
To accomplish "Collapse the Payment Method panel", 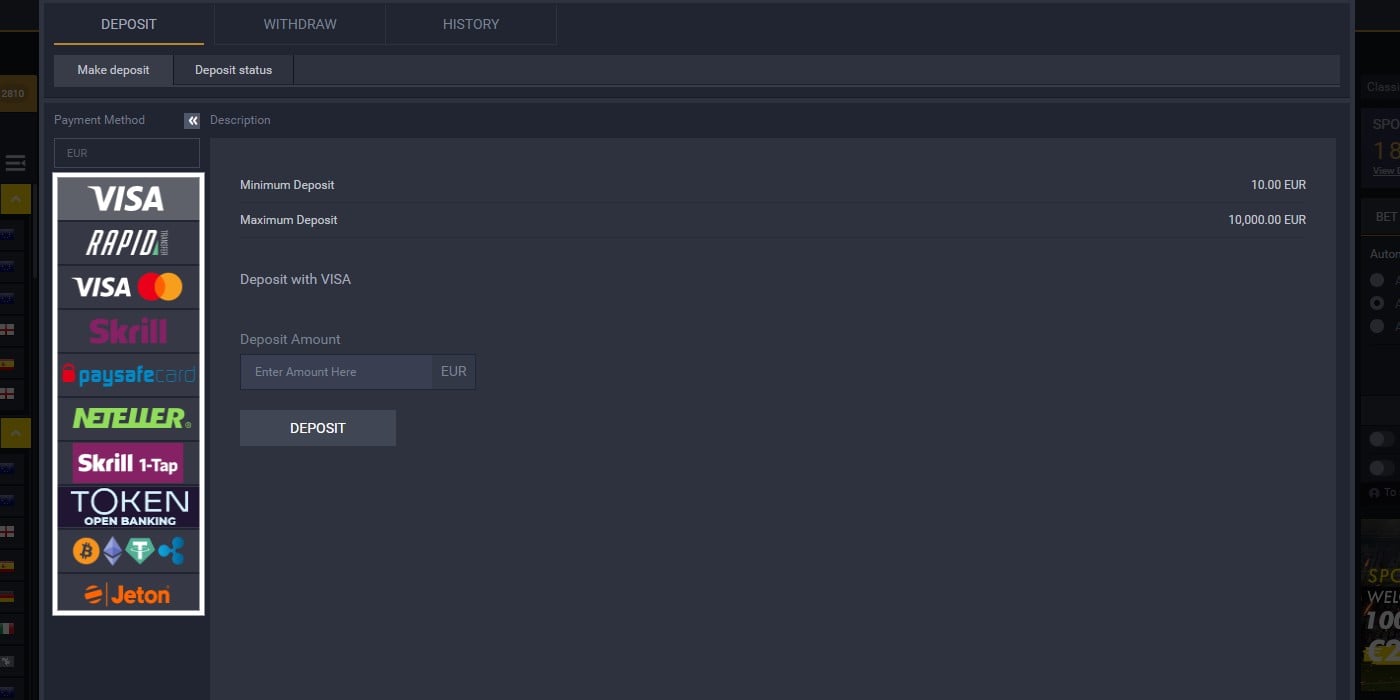I will (192, 121).
